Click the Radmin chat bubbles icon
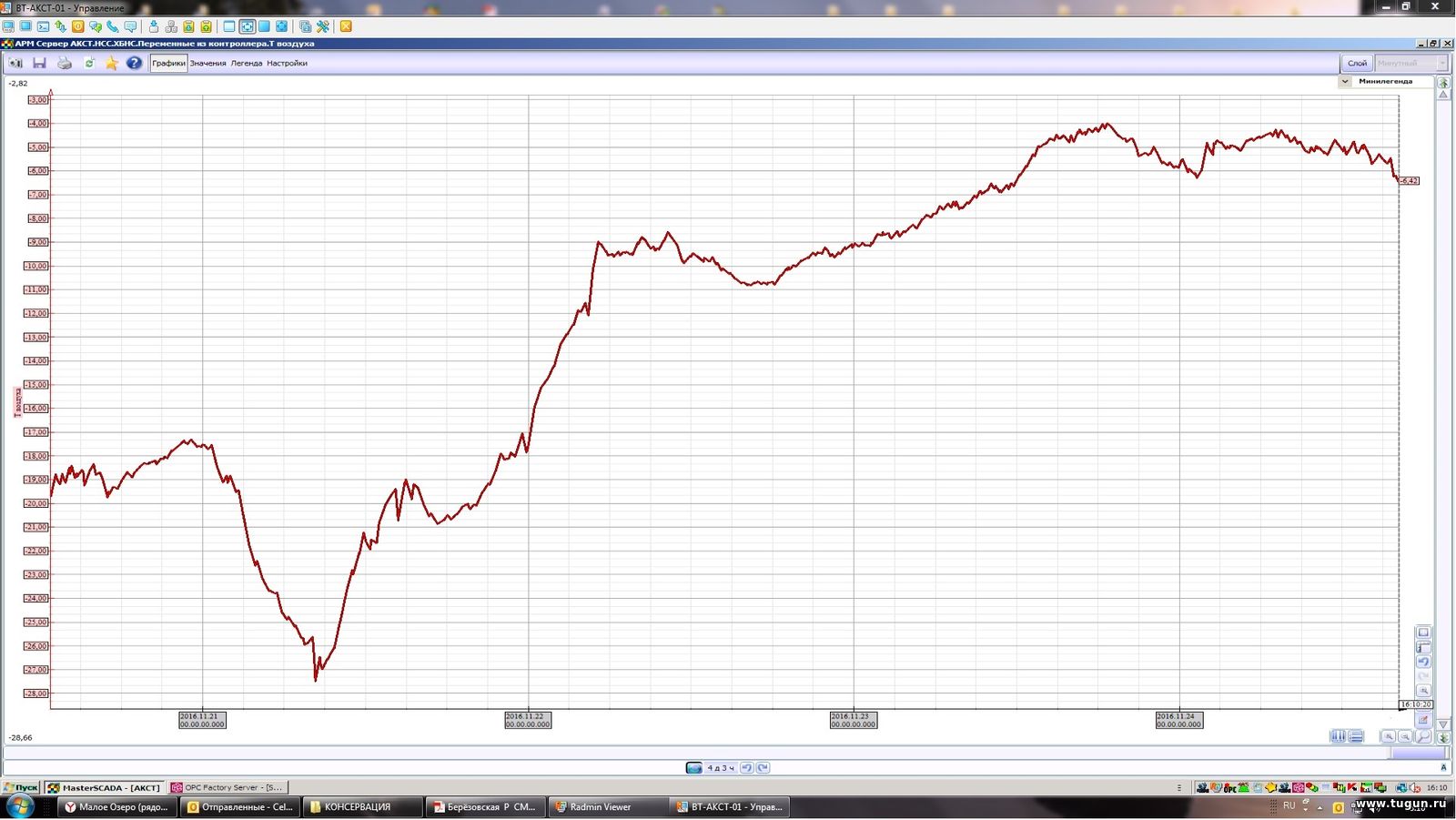 96,26
